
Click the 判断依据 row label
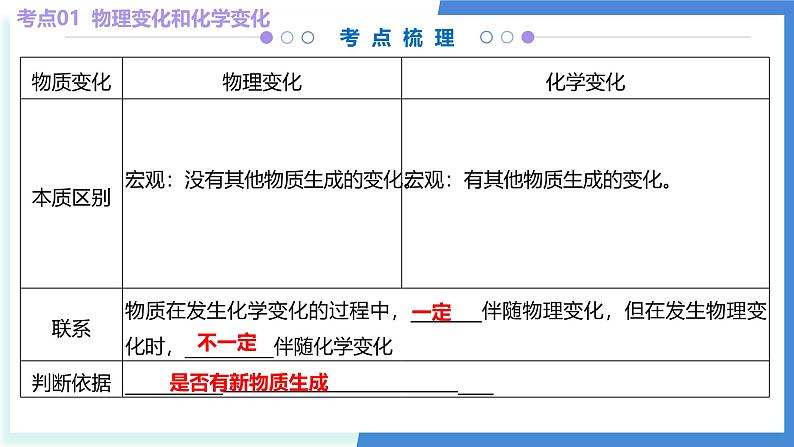71,383
